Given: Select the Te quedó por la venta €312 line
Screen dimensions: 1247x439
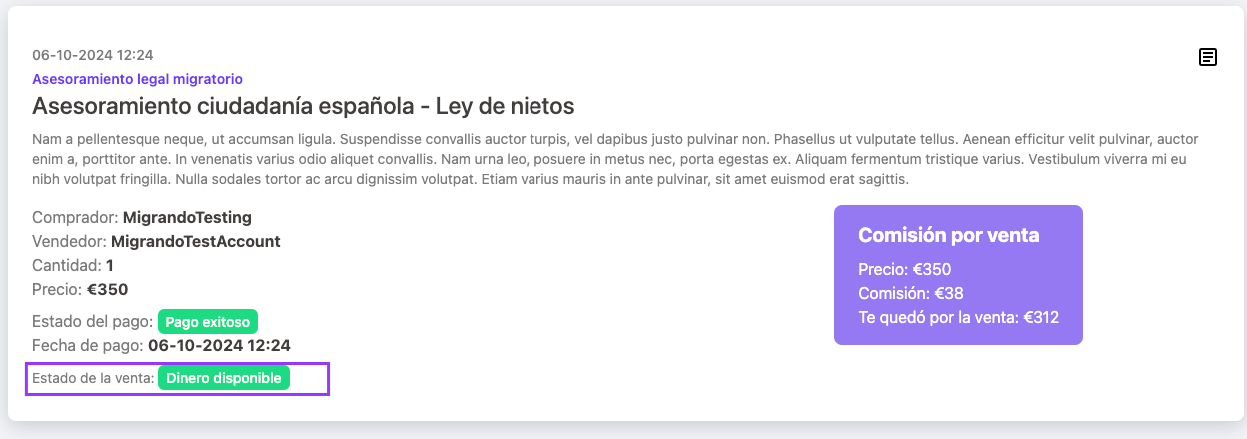Looking at the screenshot, I should [959, 317].
